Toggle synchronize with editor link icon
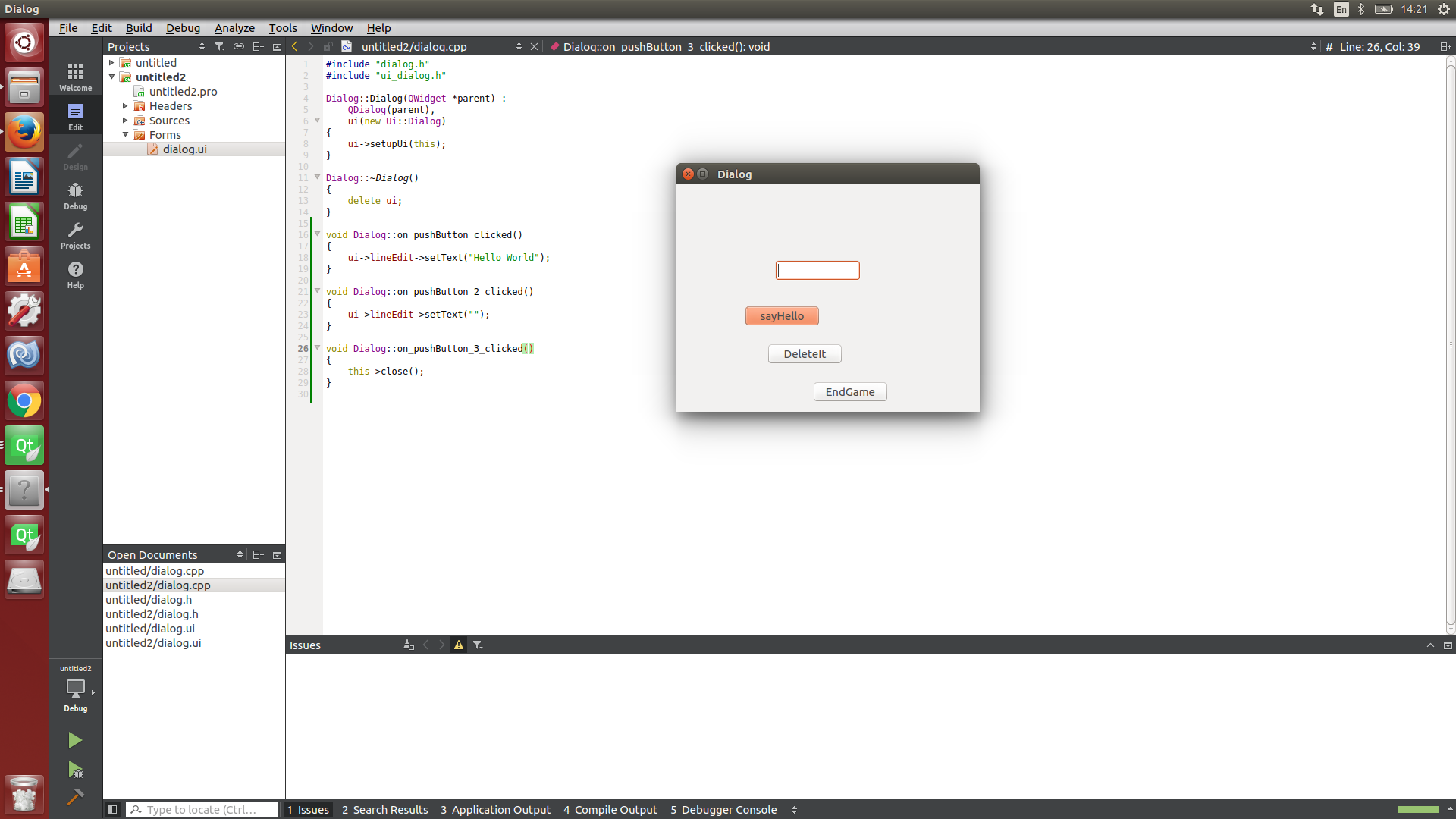The height and width of the screenshot is (819, 1456). point(239,47)
